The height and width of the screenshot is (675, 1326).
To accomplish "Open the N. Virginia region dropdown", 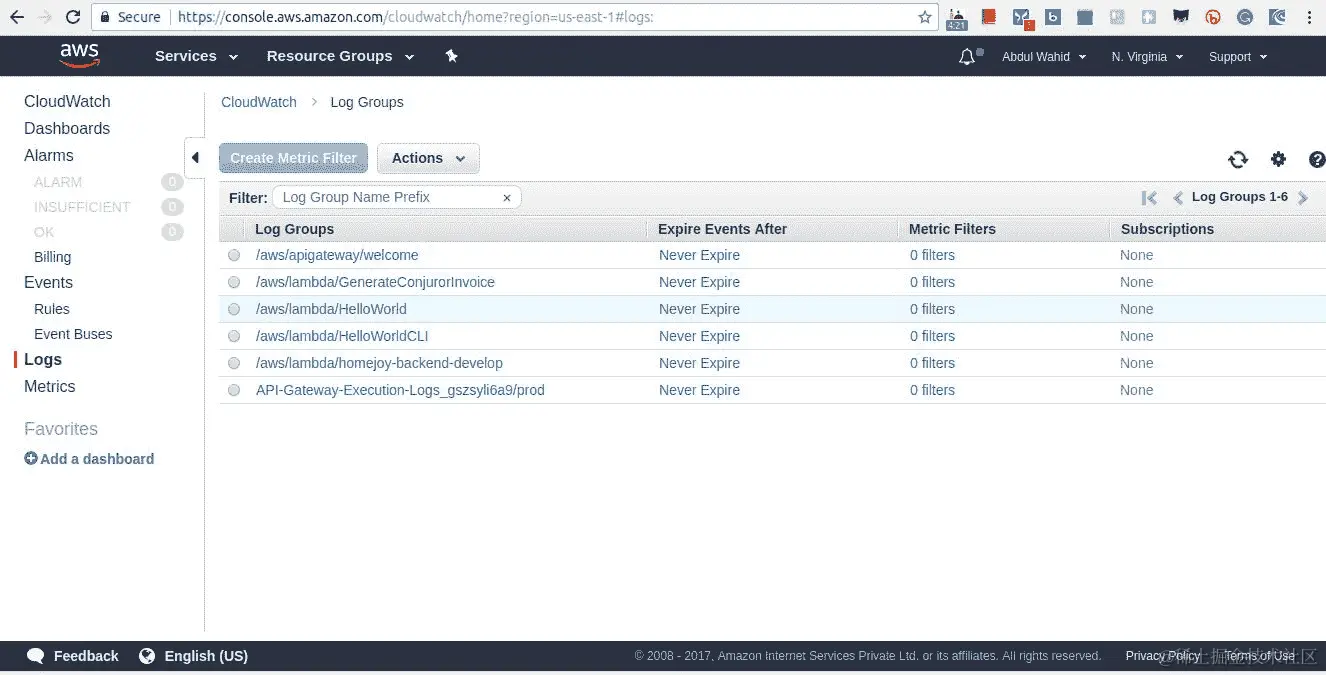I will (x=1147, y=57).
